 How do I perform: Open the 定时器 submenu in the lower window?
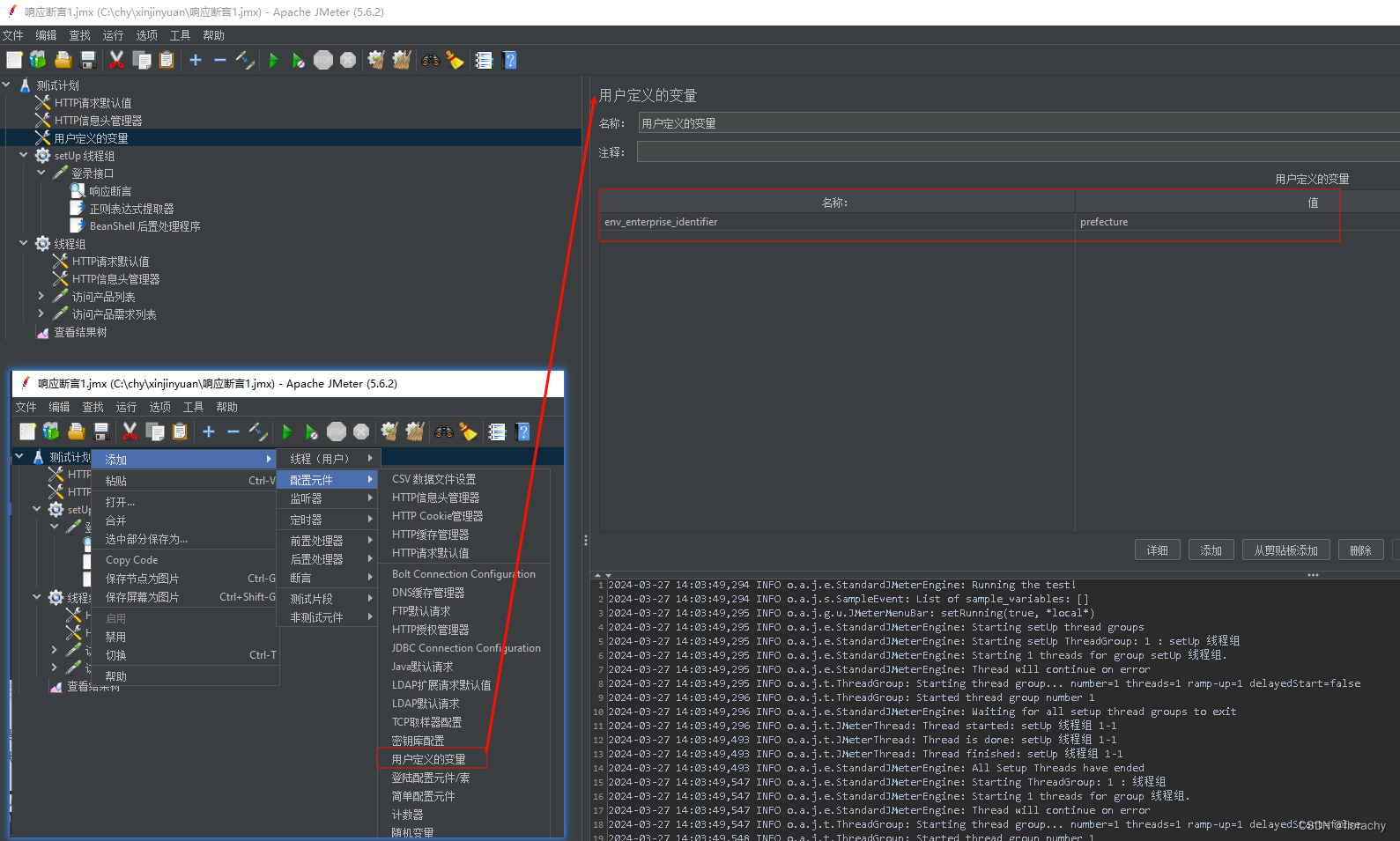328,520
